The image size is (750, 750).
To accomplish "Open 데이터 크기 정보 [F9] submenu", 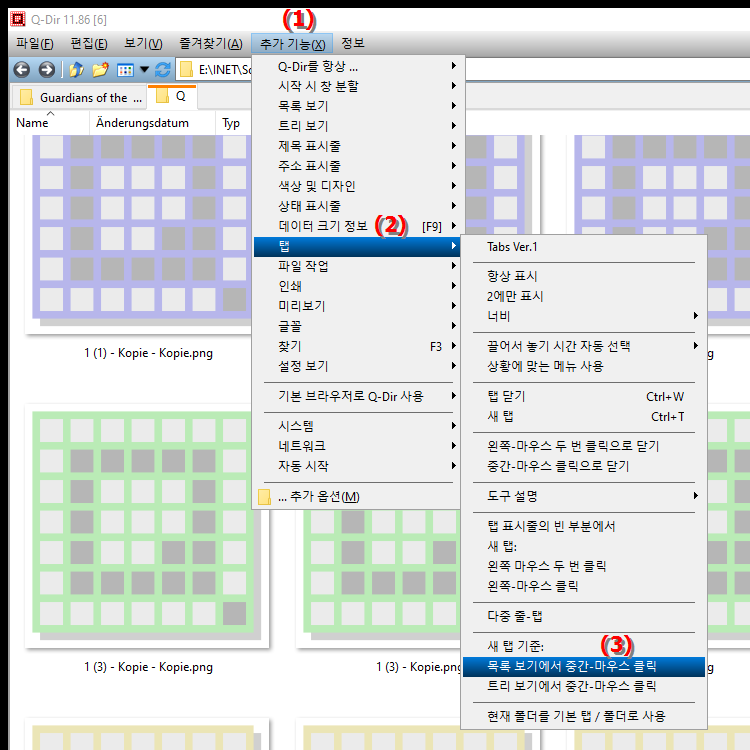I will tap(356, 226).
